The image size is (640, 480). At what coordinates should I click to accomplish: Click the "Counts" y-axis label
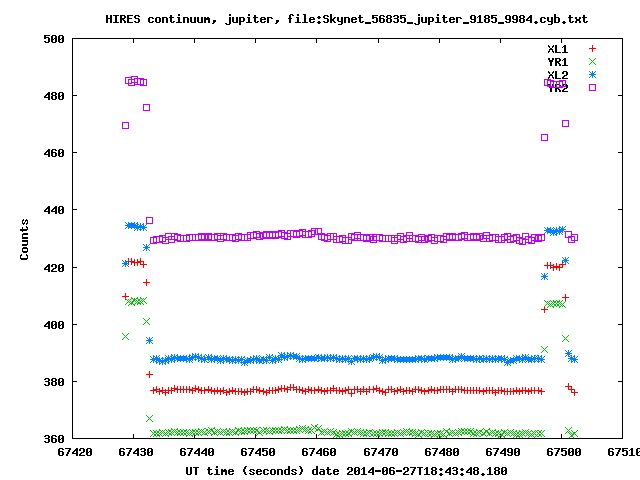[24, 239]
